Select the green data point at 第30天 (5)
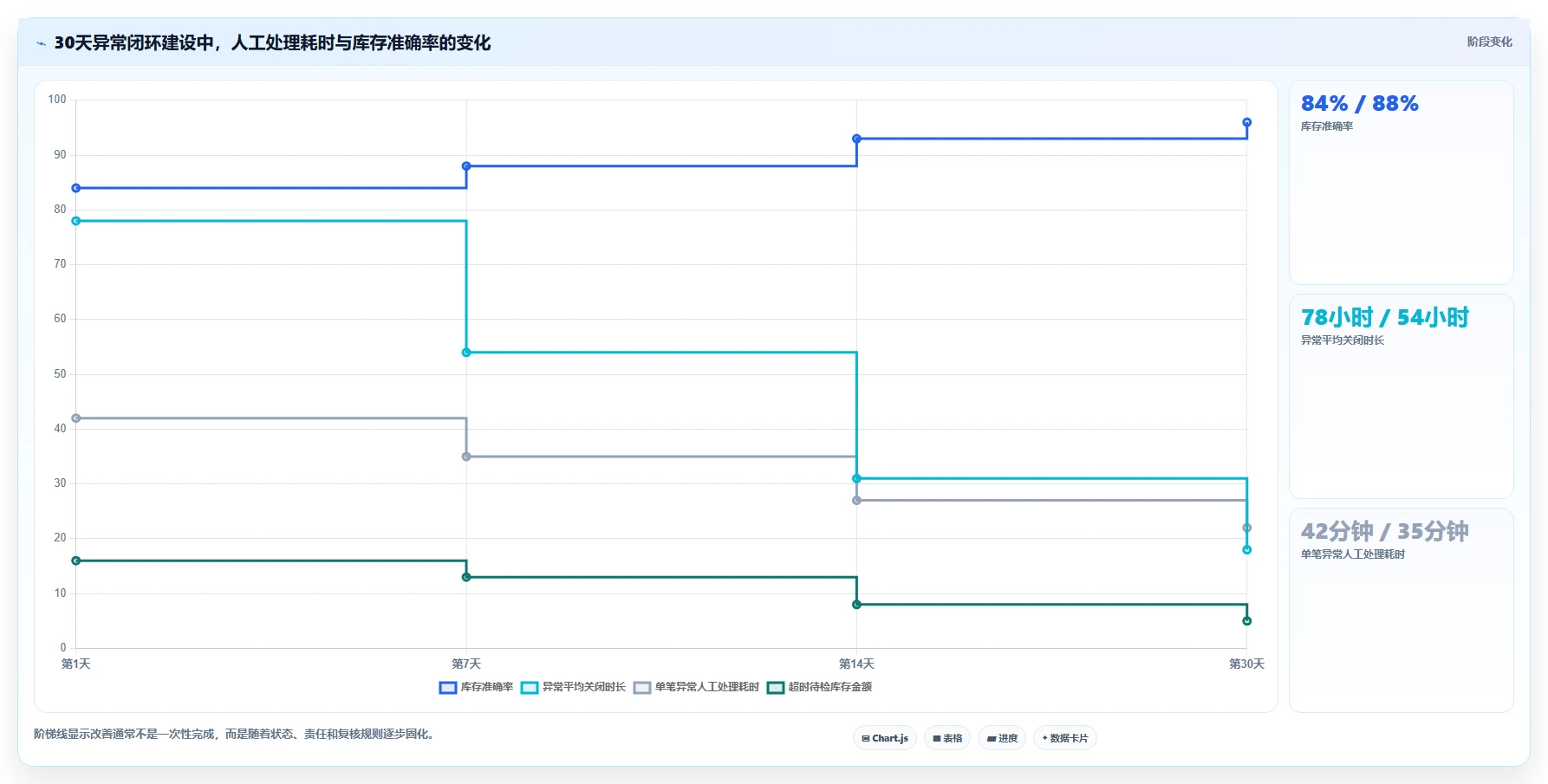 1247,621
